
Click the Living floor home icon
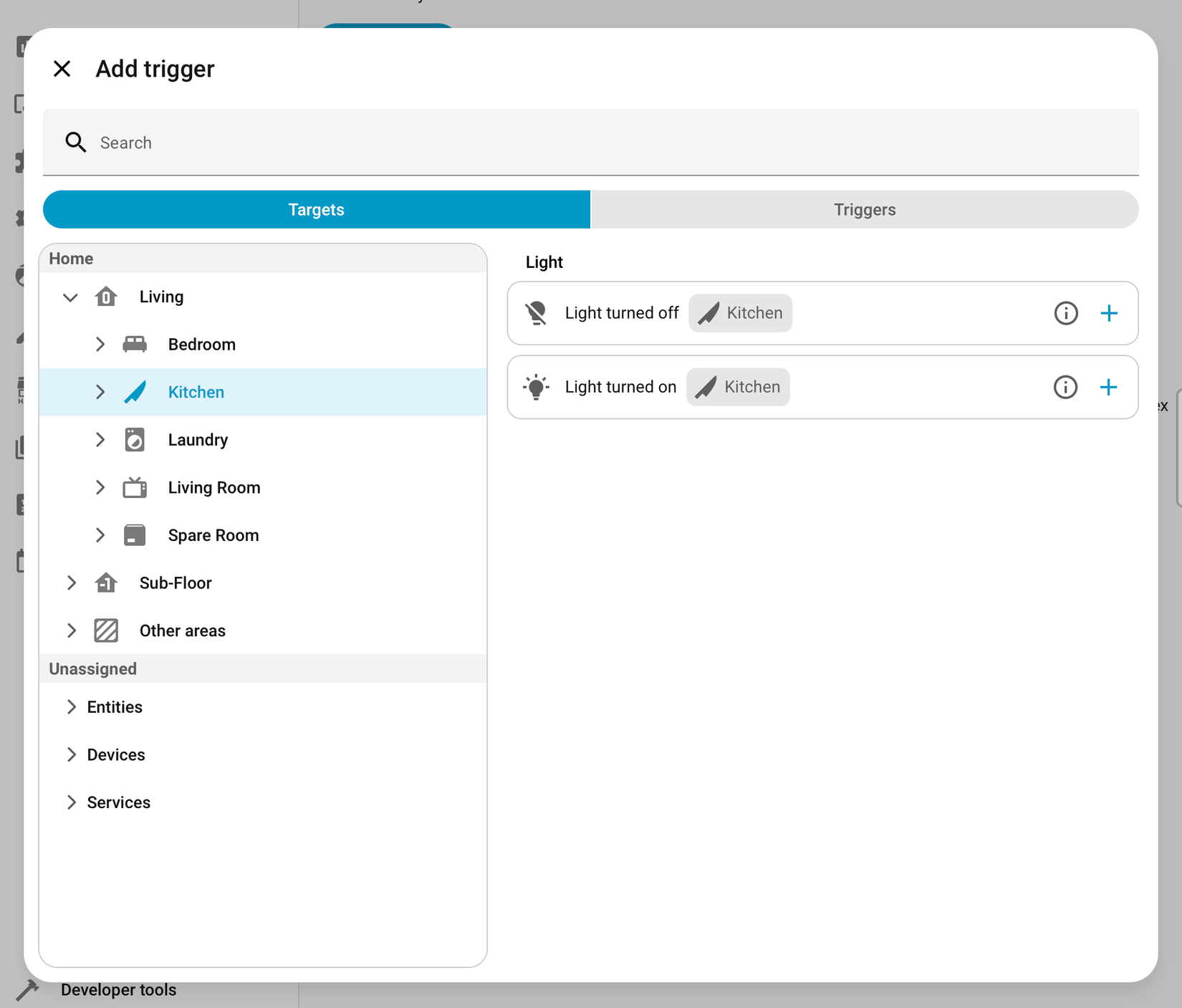(x=106, y=297)
